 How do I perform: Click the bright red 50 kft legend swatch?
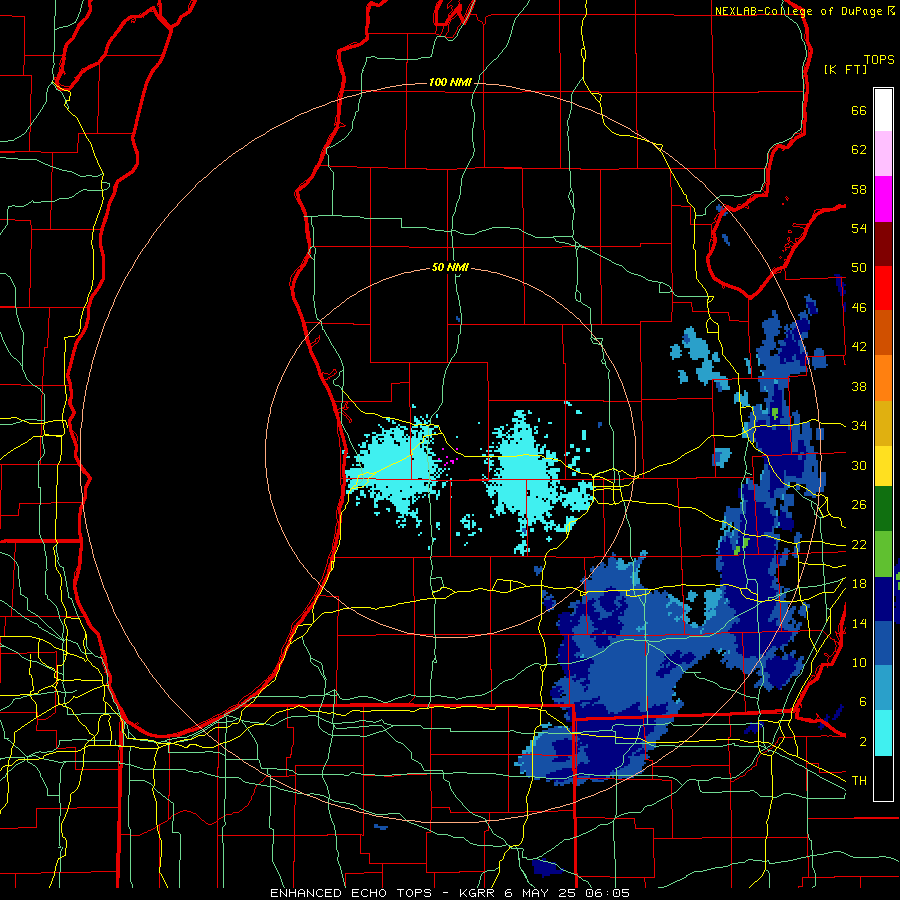click(x=883, y=288)
